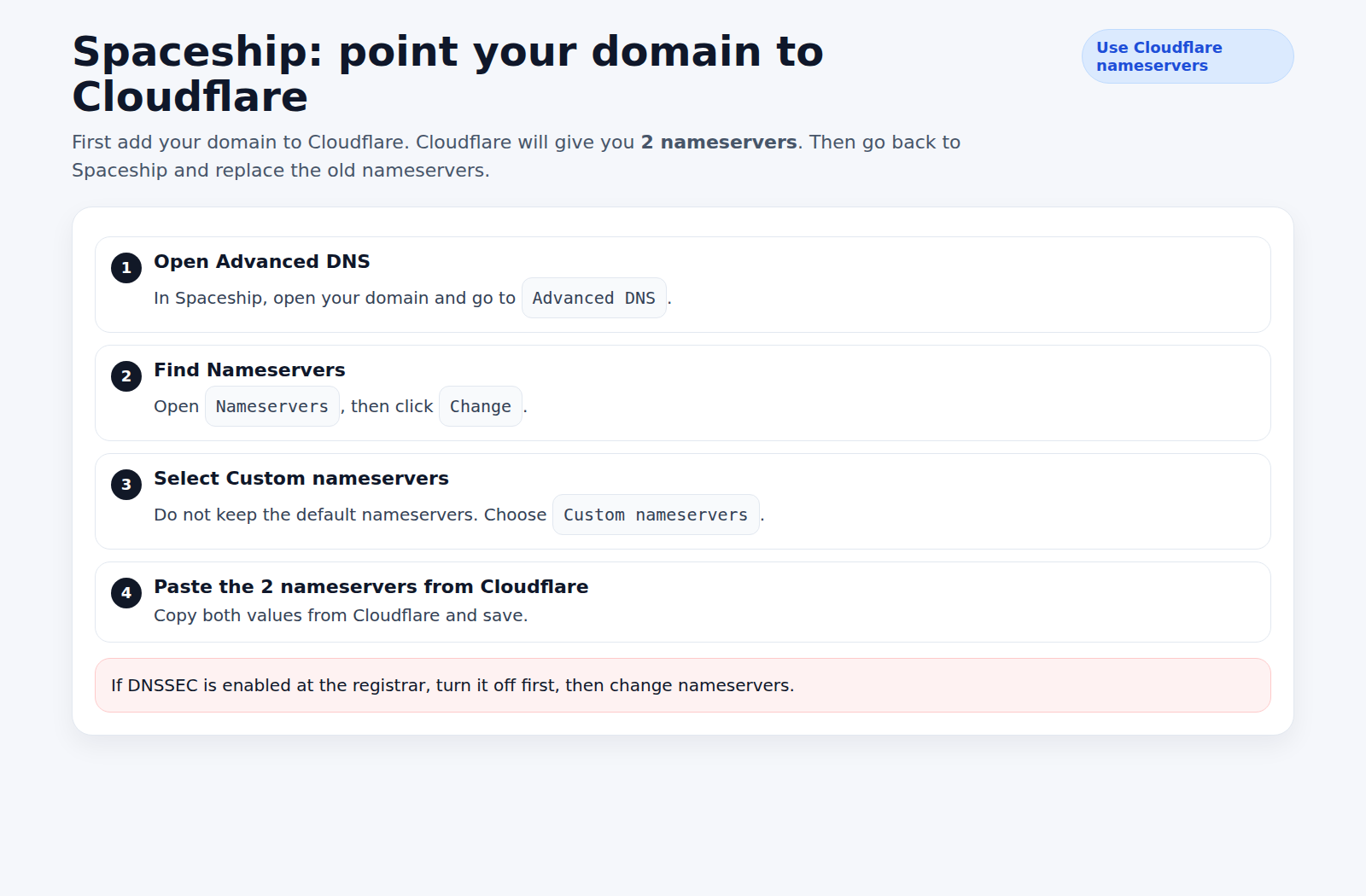Click Copy both values from Cloudflare text
The width and height of the screenshot is (1366, 896).
[341, 614]
